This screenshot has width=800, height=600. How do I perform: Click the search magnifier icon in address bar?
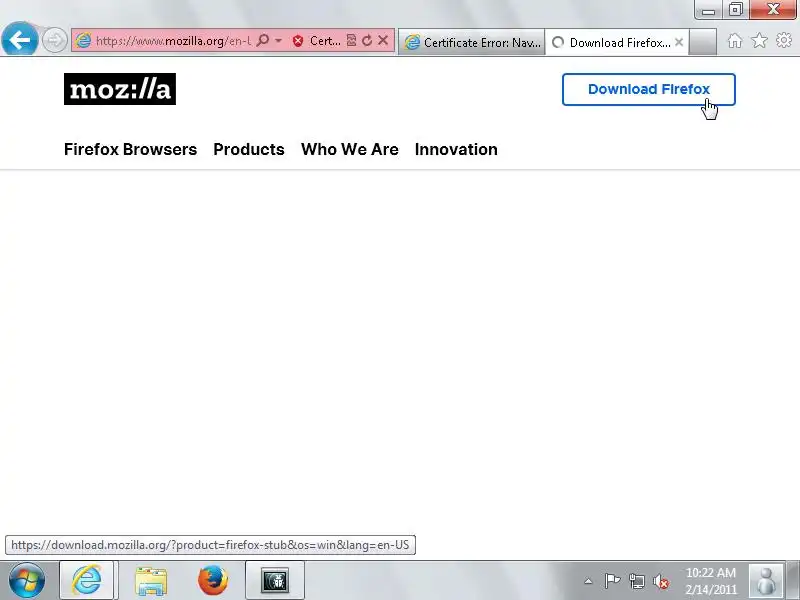click(263, 40)
